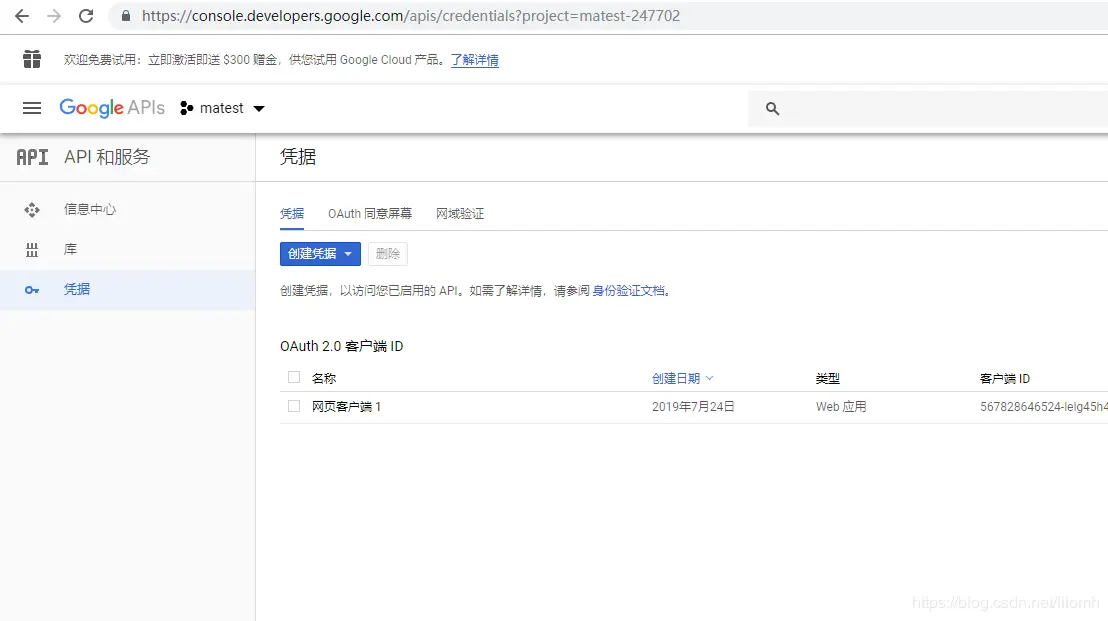This screenshot has height=621, width=1108.
Task: Open the hamburger navigation menu
Action: pyautogui.click(x=32, y=108)
